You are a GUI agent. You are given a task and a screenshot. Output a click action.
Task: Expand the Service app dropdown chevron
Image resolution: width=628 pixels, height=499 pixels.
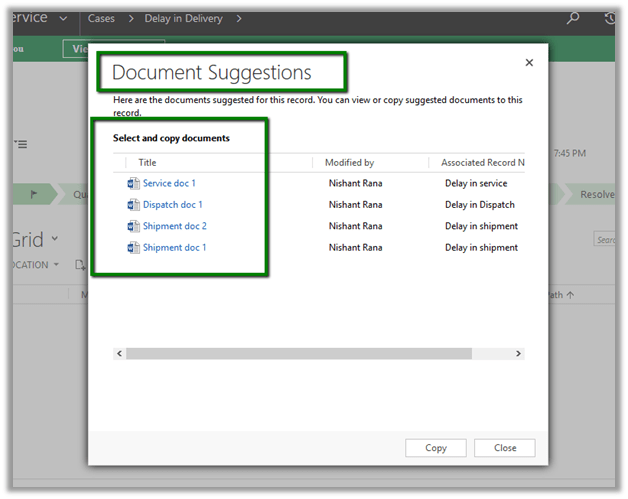(x=63, y=18)
